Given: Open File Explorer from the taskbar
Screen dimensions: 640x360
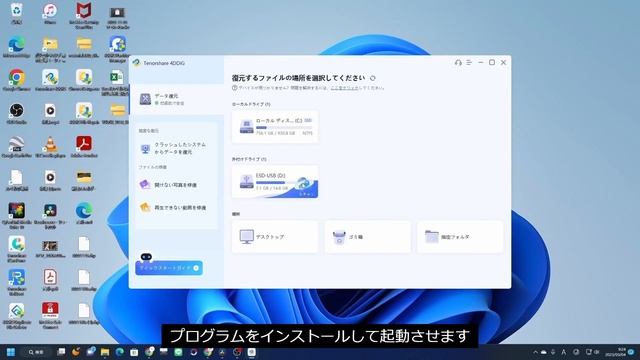Looking at the screenshot, I should pos(105,352).
